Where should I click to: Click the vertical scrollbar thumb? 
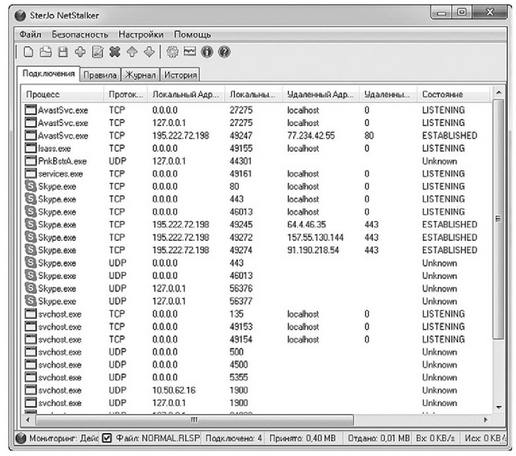pyautogui.click(x=498, y=219)
